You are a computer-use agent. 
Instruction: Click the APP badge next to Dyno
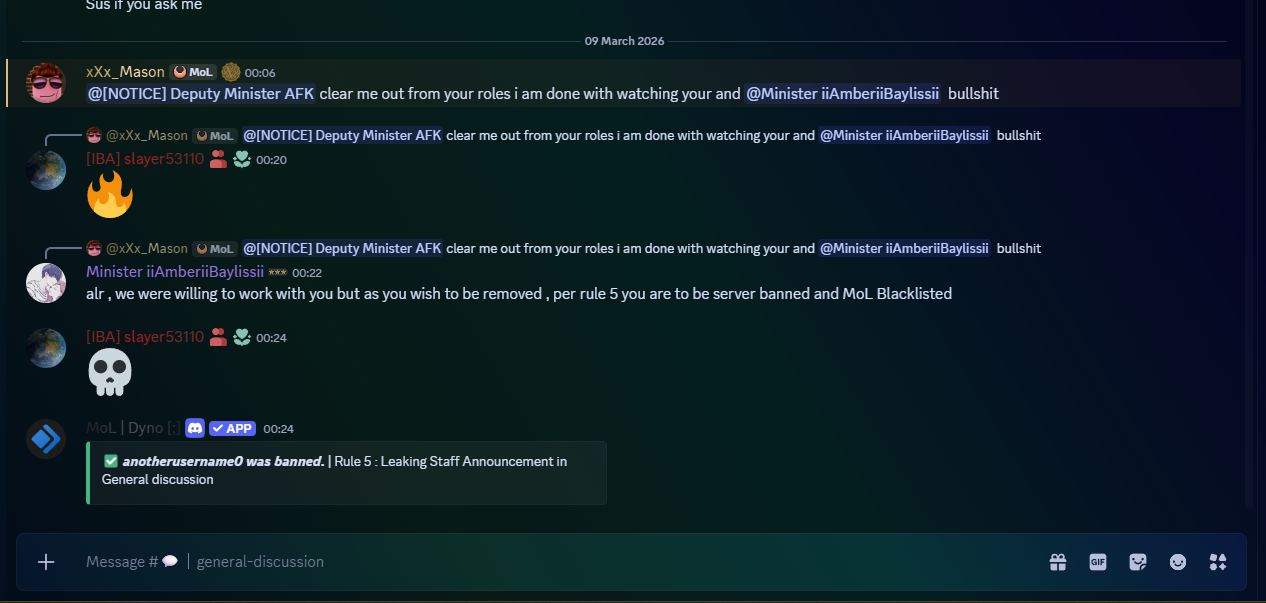point(232,428)
